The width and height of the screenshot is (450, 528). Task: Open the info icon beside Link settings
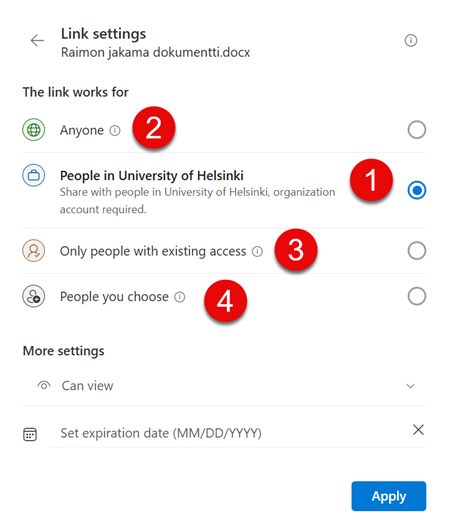coord(411,40)
